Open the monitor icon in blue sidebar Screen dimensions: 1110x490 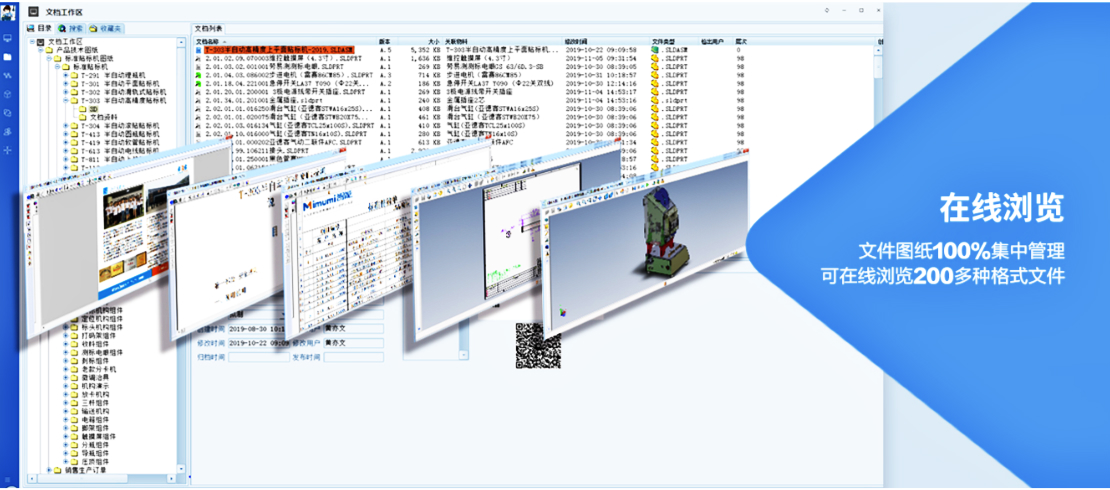click(x=8, y=38)
